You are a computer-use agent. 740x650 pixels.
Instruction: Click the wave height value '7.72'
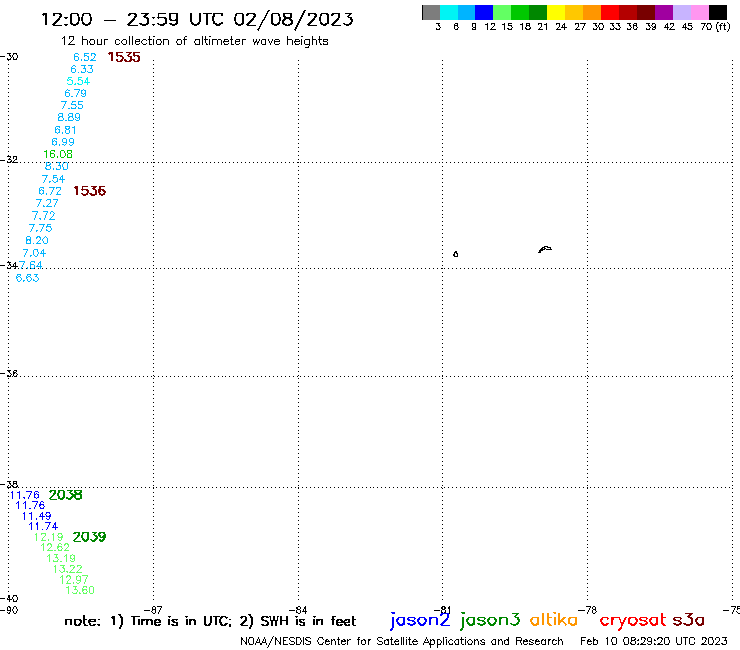[x=44, y=216]
